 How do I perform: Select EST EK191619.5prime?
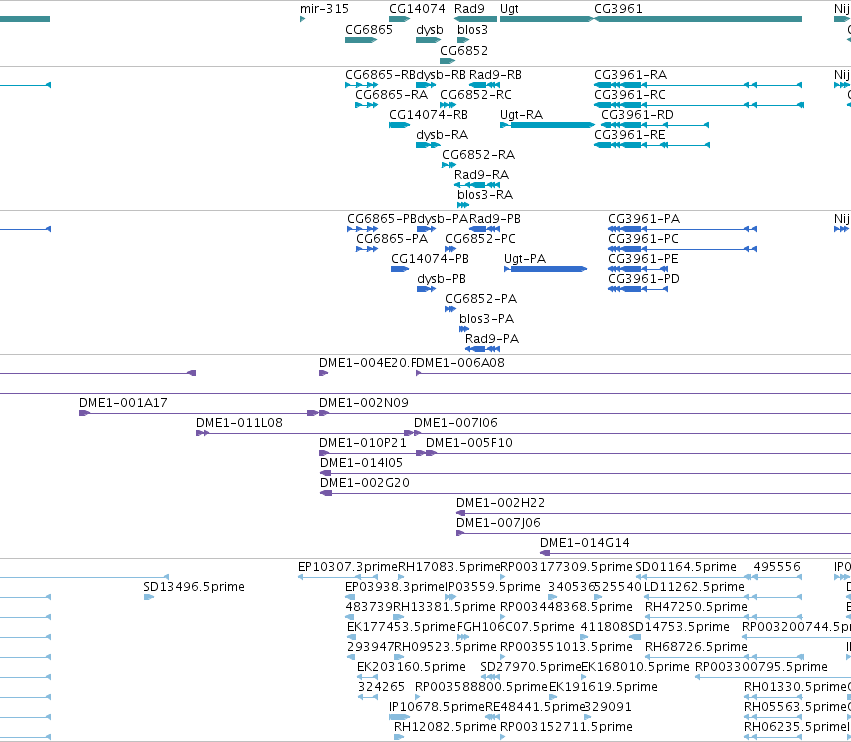point(552,697)
